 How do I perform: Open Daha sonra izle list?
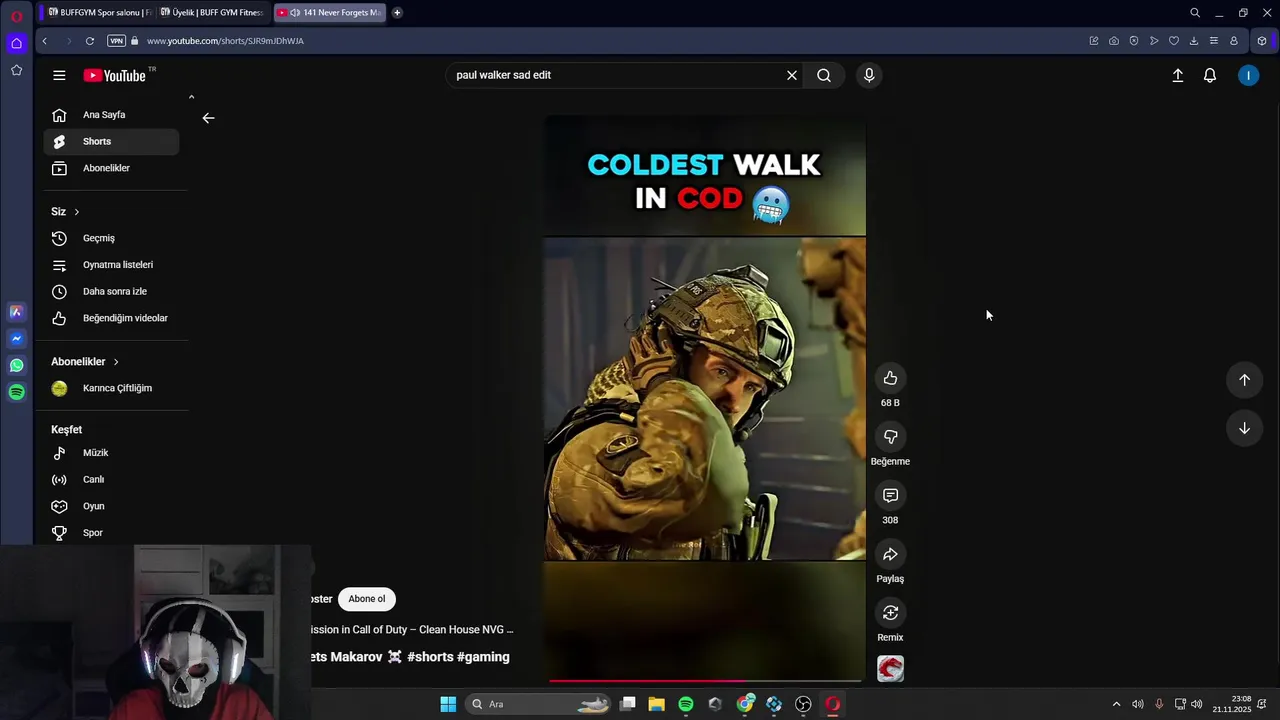pos(111,291)
